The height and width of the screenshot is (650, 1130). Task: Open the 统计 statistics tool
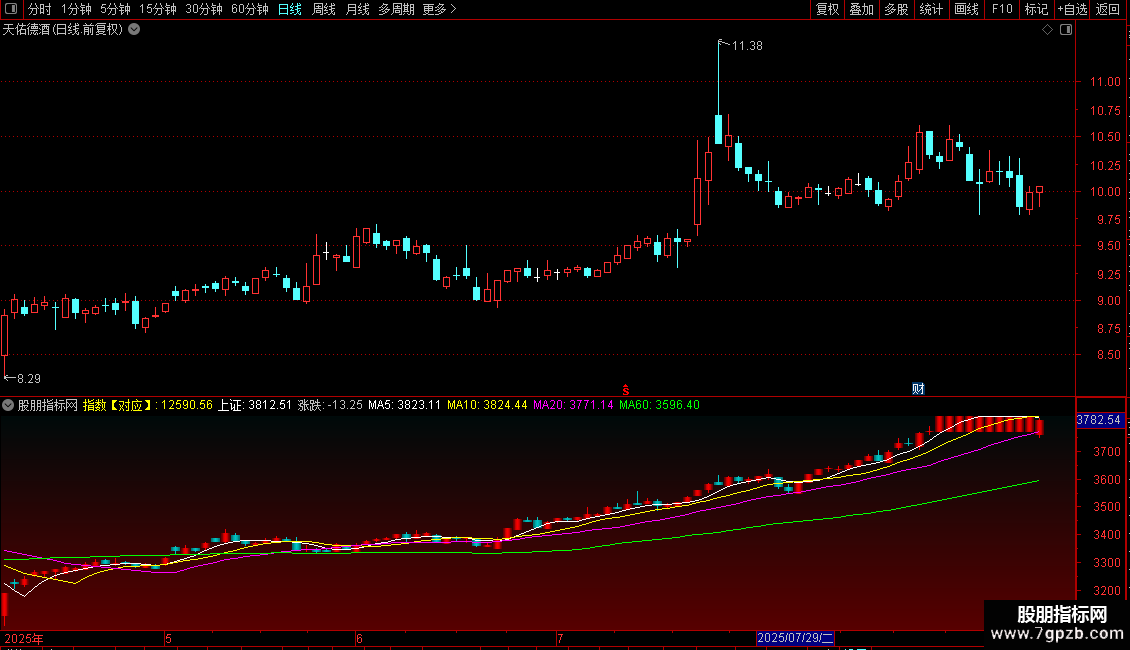coord(931,9)
